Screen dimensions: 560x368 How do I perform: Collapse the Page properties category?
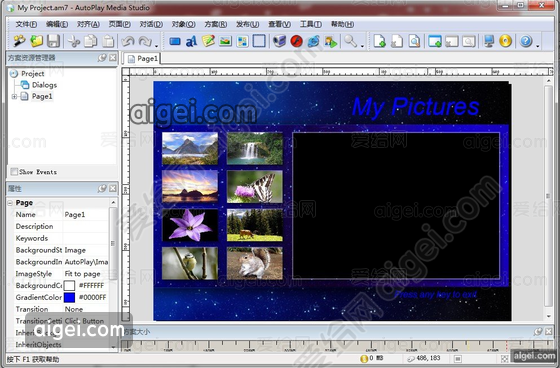click(10, 203)
